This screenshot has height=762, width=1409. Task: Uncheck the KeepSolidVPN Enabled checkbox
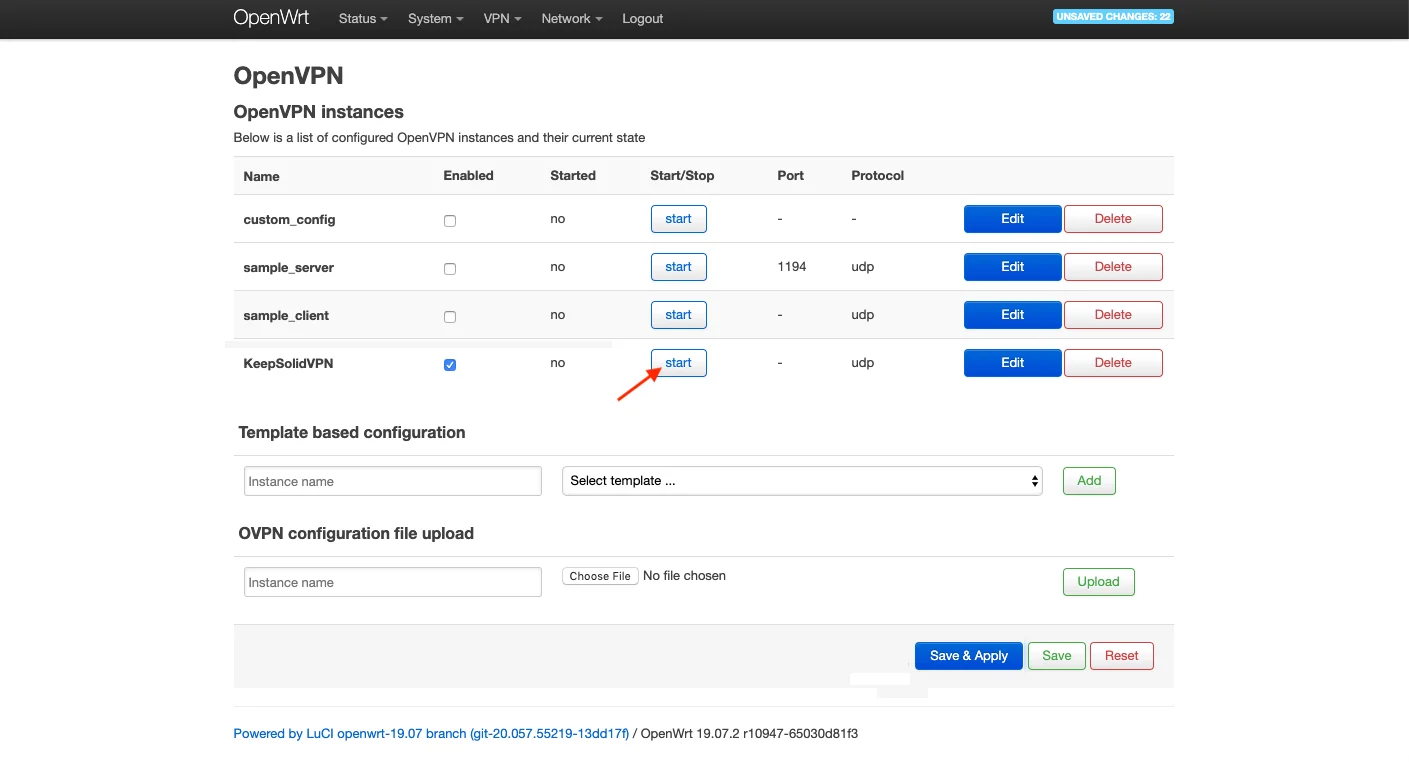[450, 365]
